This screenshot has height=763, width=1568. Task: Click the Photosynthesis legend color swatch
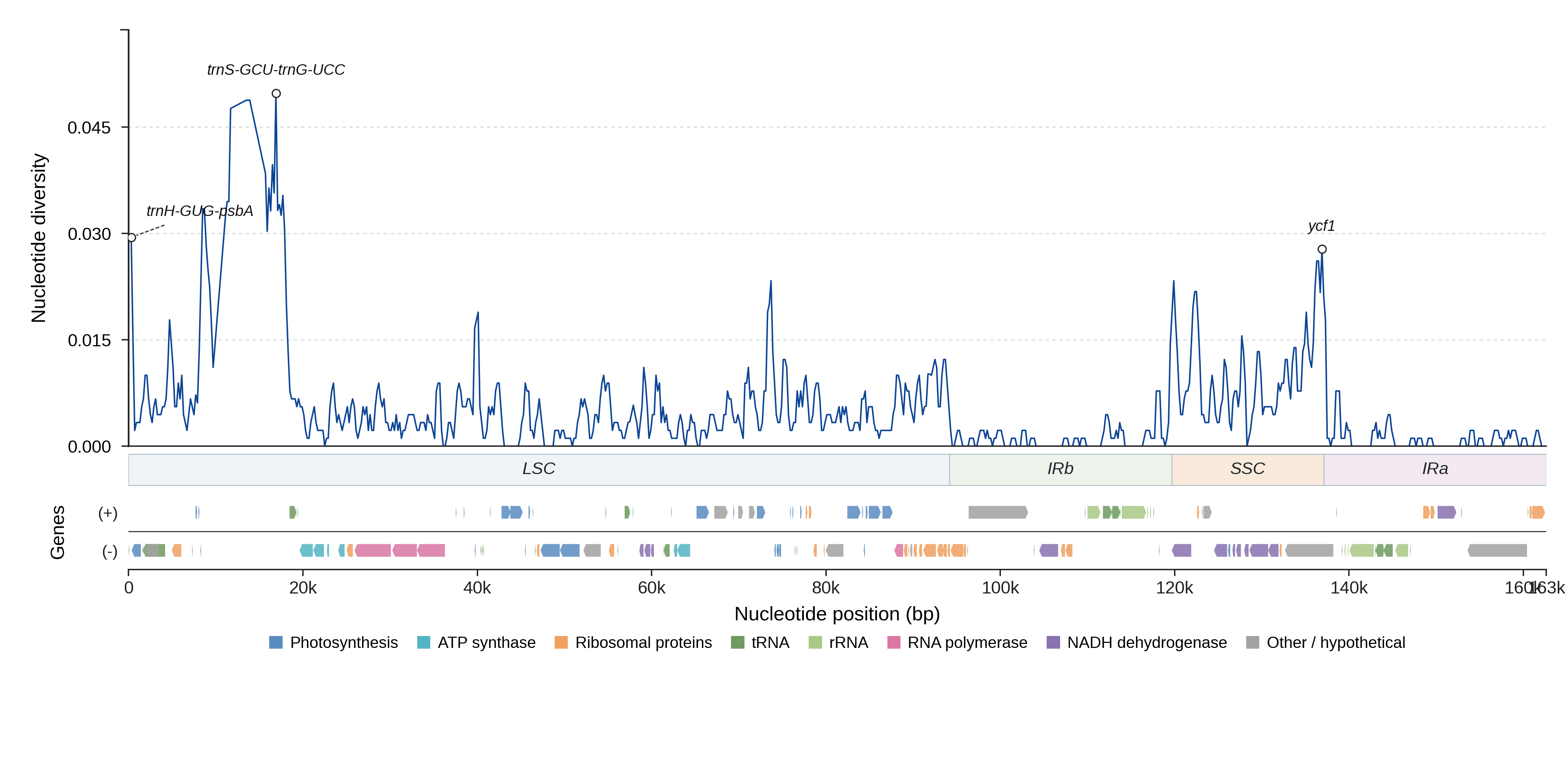coord(276,642)
